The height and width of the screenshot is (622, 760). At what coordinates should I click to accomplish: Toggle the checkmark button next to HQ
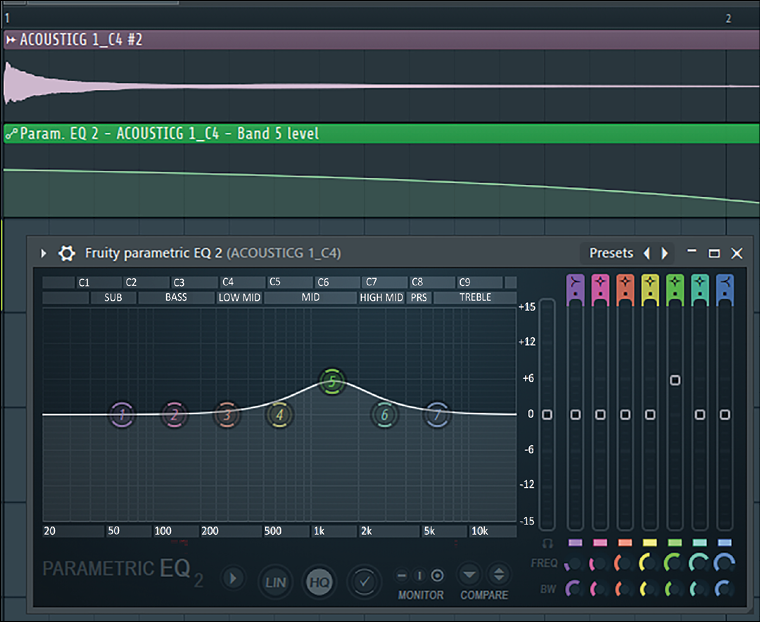[364, 582]
